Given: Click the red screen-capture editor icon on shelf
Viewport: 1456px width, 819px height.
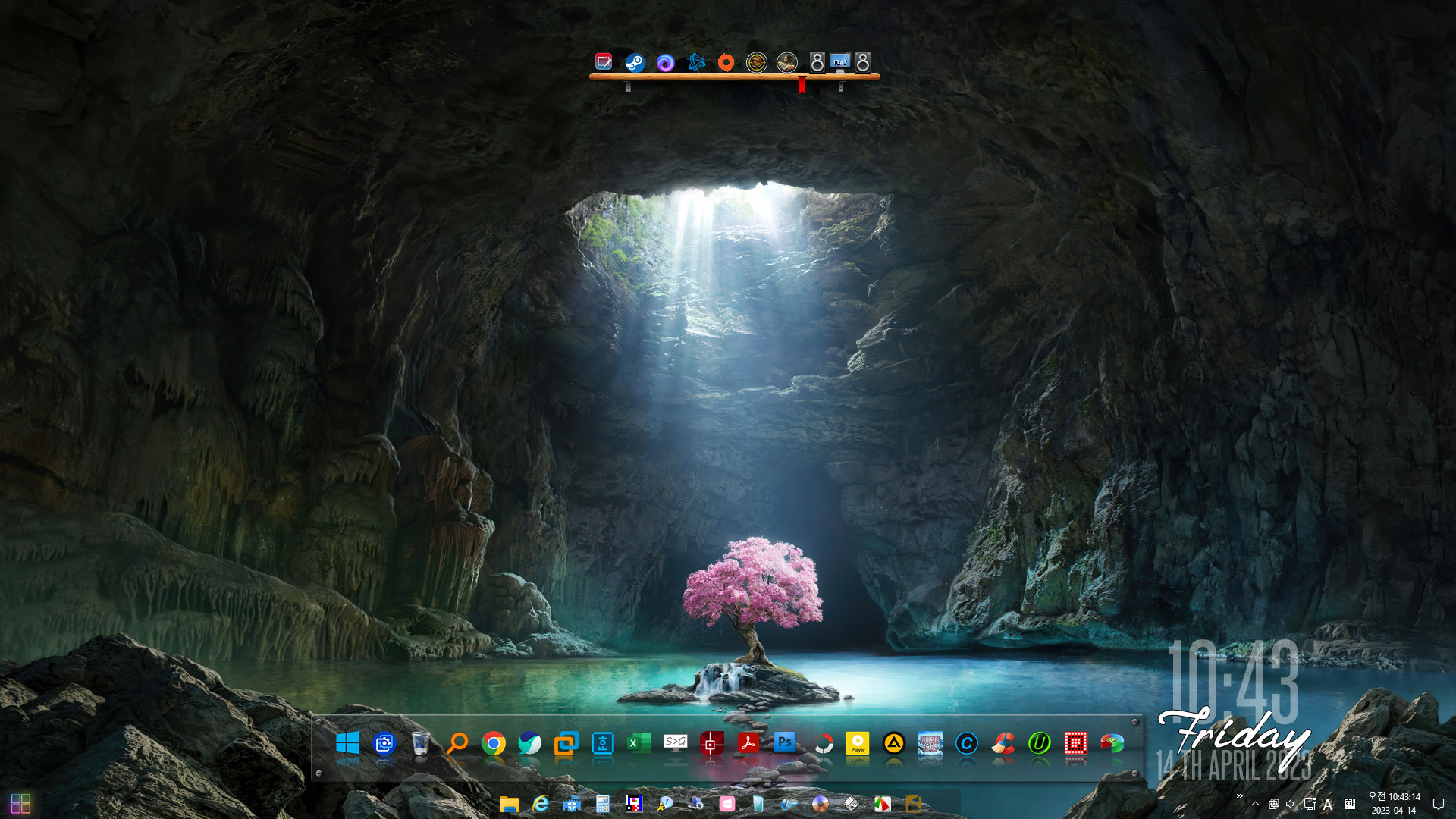Looking at the screenshot, I should 604,61.
